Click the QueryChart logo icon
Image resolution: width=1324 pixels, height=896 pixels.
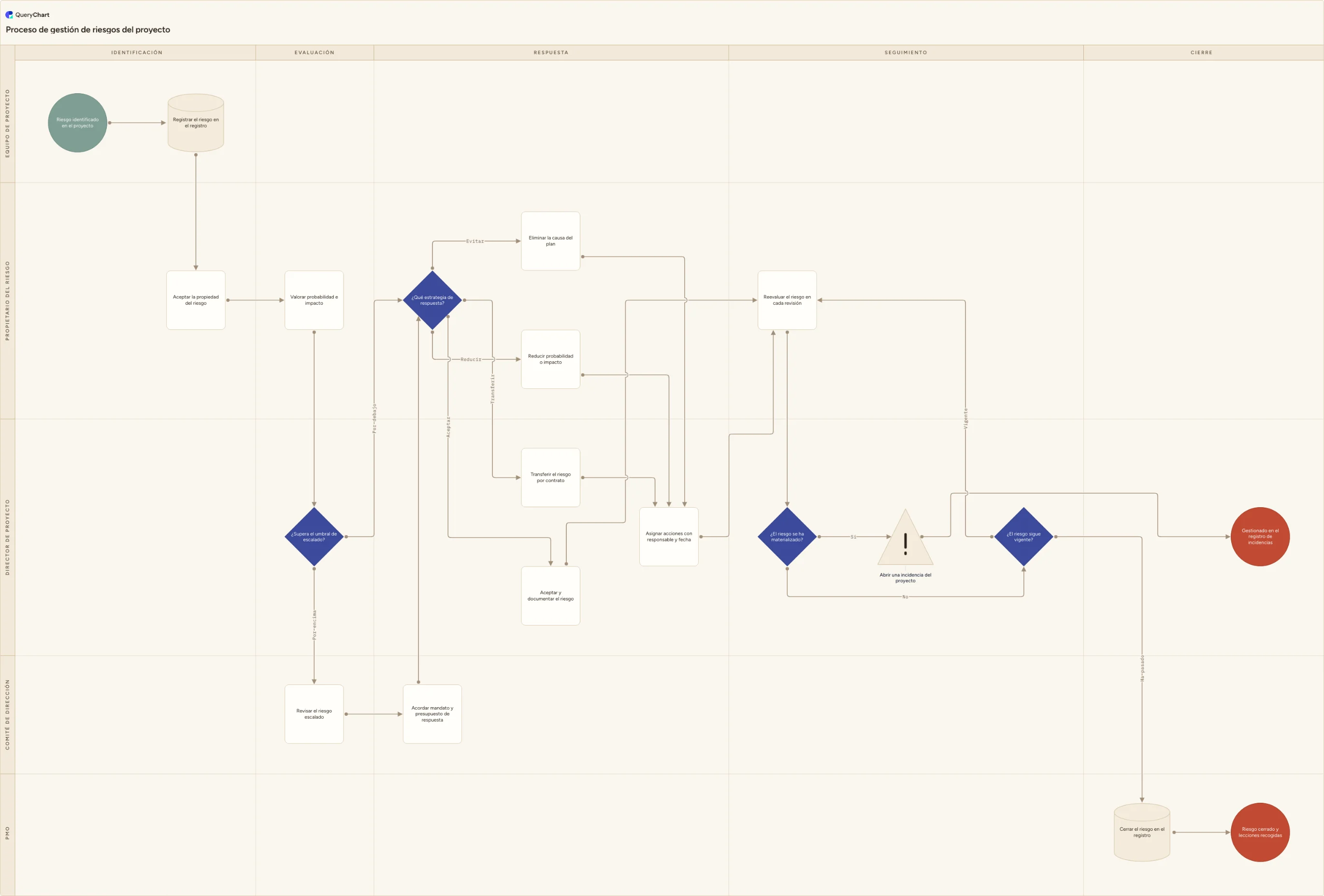9,15
